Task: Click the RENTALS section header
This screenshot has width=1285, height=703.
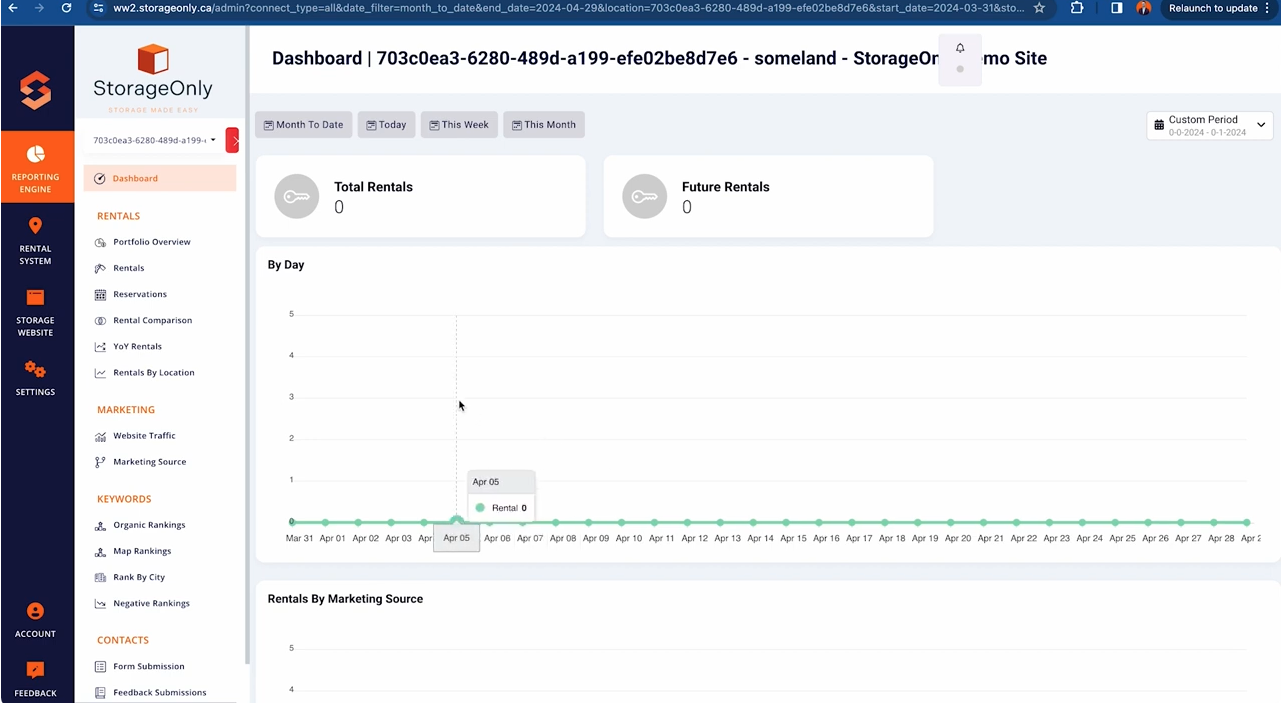Action: tap(118, 216)
